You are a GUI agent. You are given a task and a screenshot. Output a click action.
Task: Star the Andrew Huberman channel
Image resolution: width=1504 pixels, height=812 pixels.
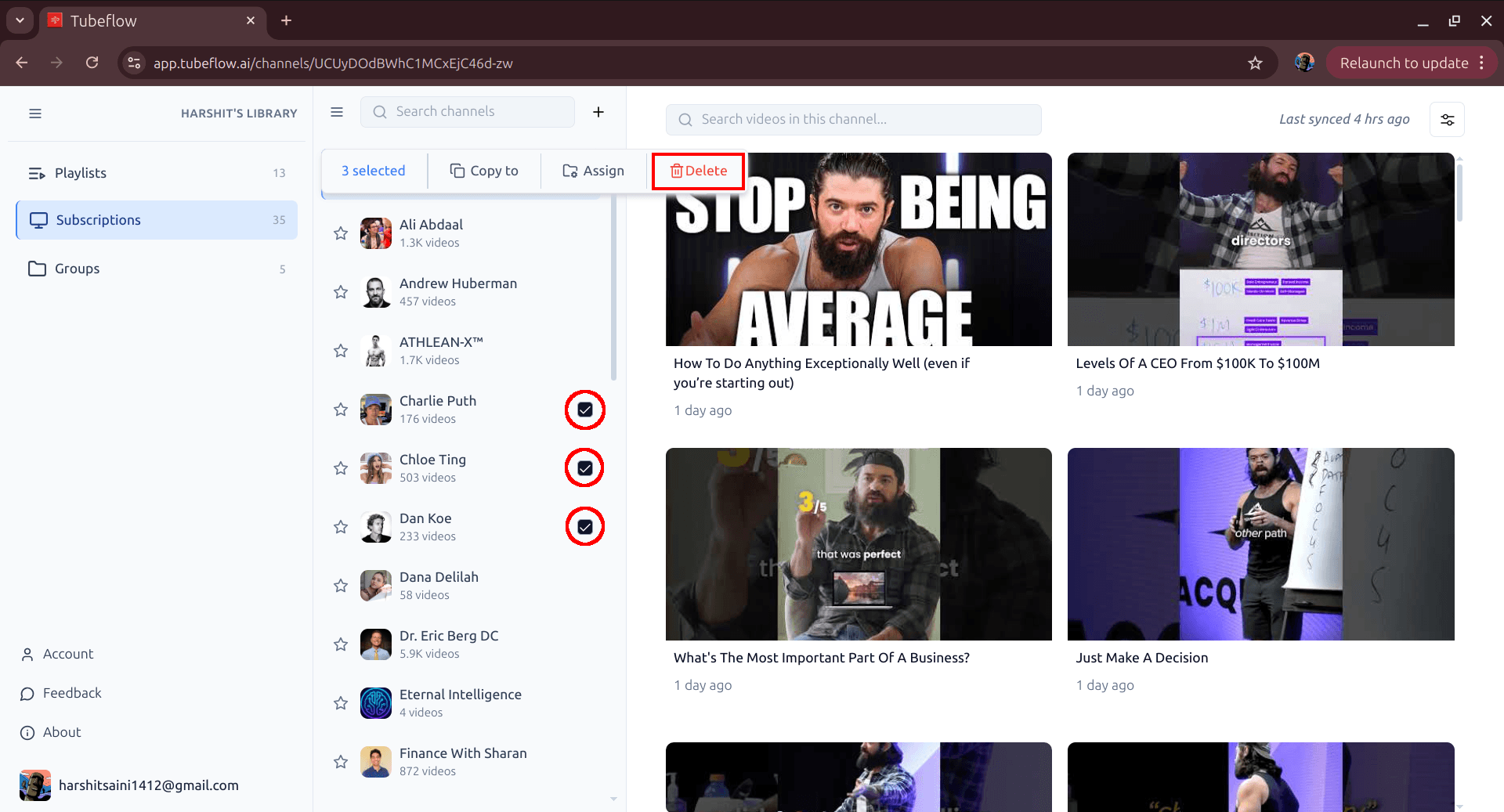[x=340, y=291]
